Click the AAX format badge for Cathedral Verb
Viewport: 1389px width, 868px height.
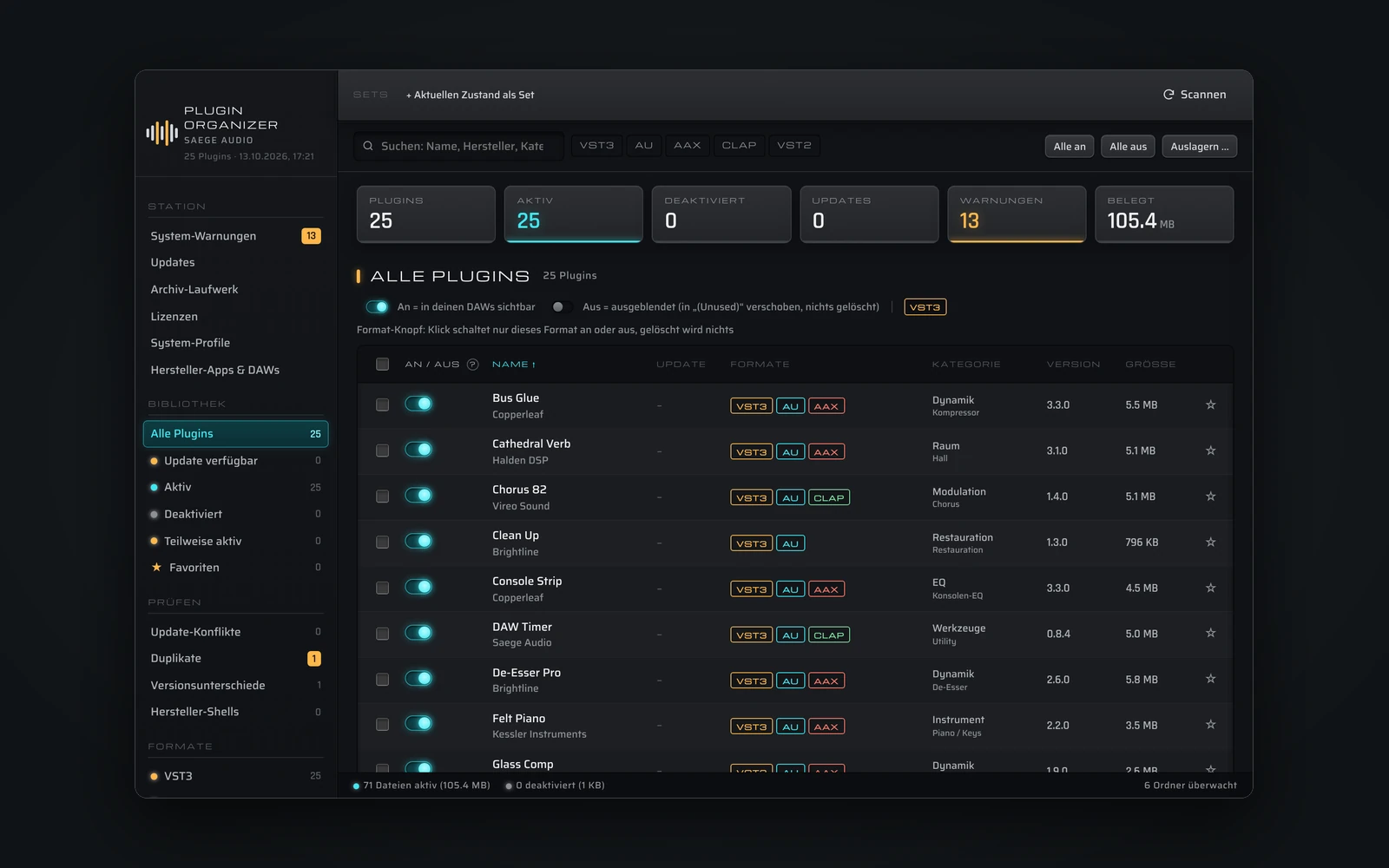point(826,452)
